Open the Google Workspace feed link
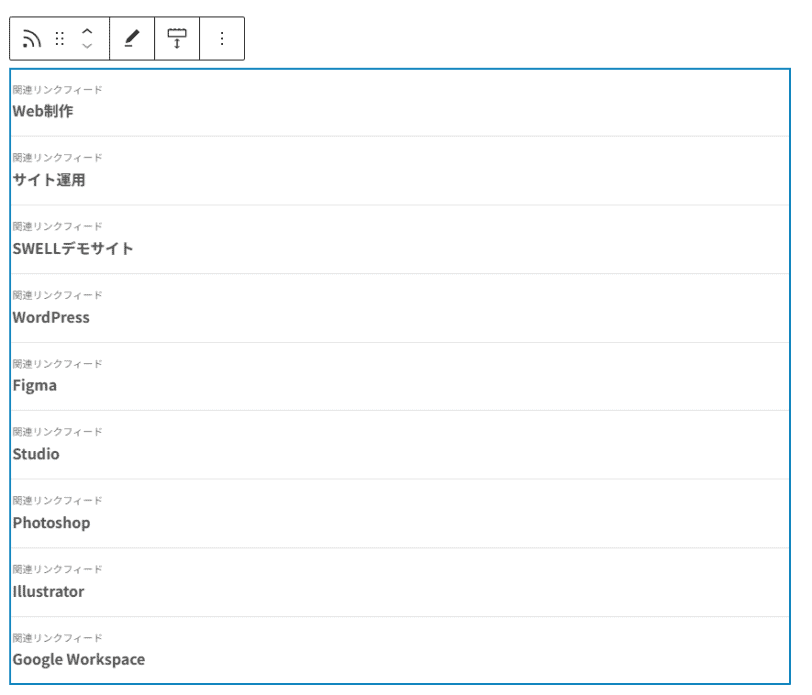This screenshot has width=812, height=695. click(x=79, y=660)
